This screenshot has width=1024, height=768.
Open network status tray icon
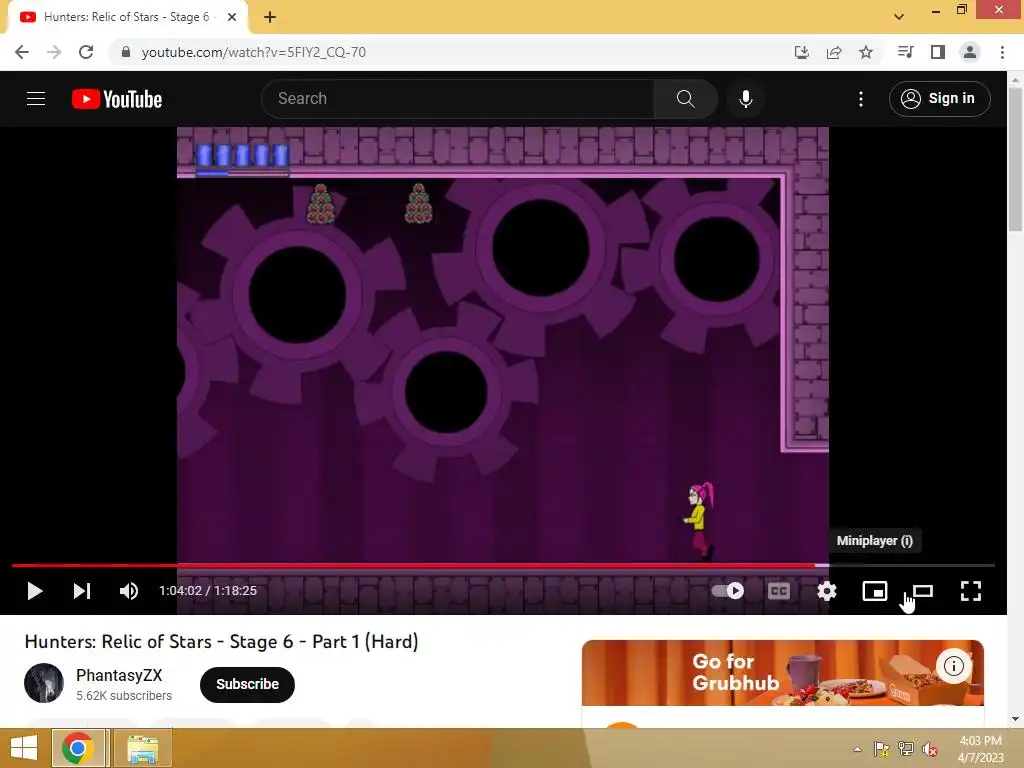click(x=906, y=749)
